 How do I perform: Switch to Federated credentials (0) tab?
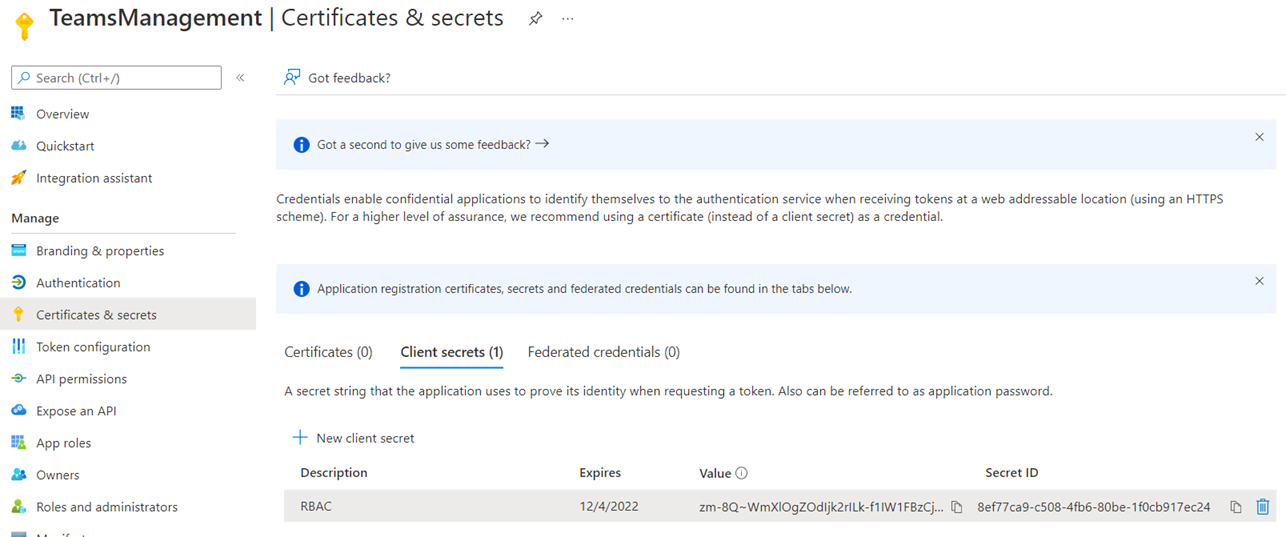(x=603, y=352)
